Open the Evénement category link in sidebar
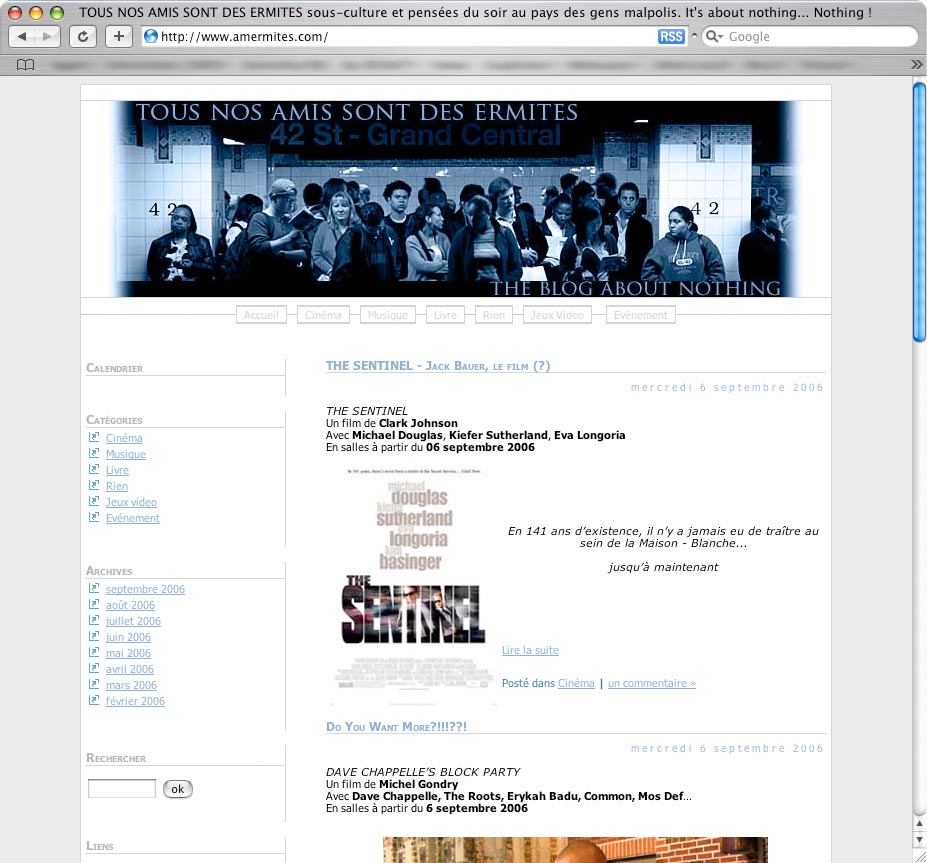927x863 pixels. (x=133, y=518)
